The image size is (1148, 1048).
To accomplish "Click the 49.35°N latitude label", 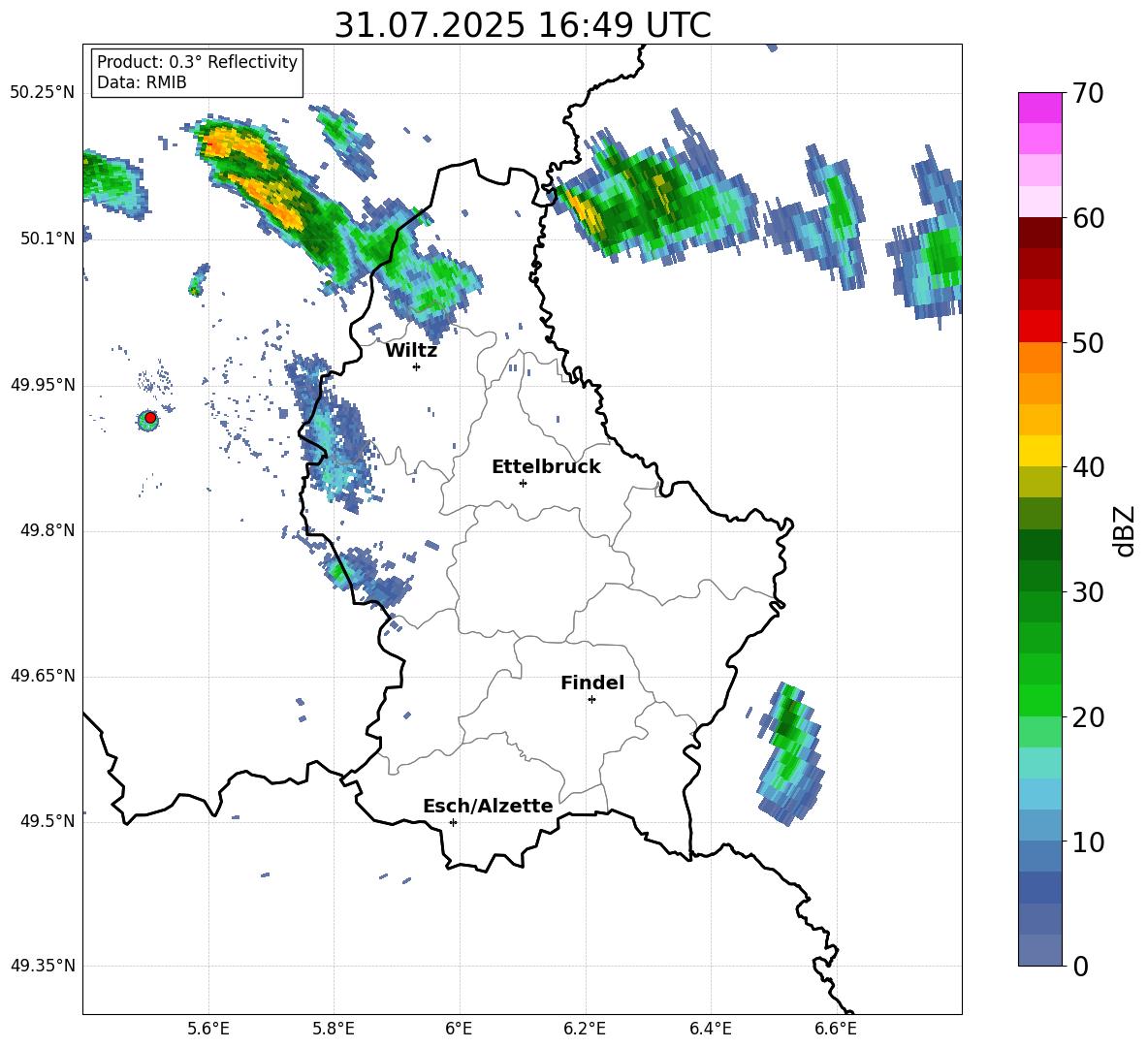I will [43, 966].
